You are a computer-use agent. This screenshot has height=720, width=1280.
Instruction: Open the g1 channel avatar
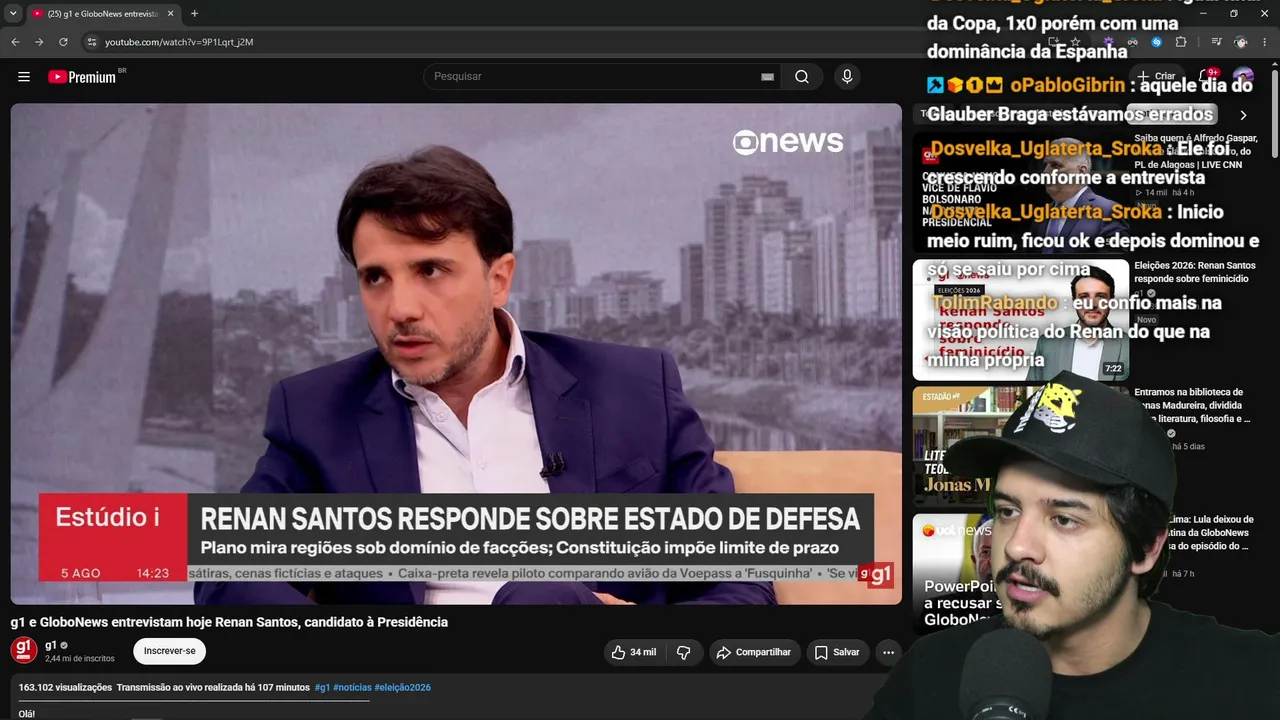pos(24,651)
